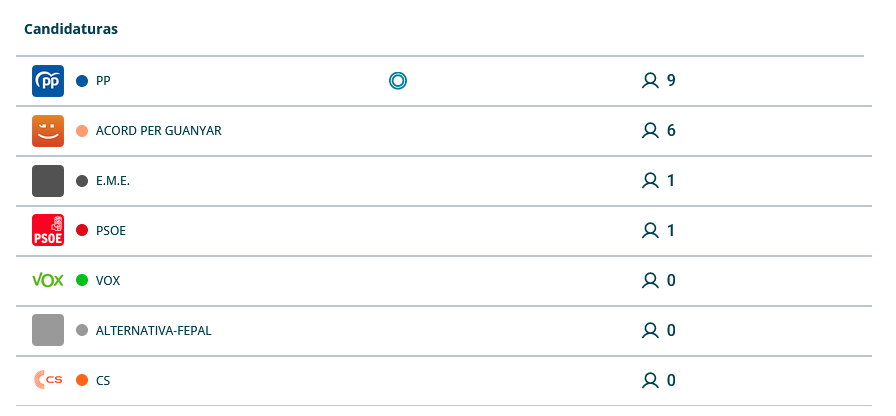Click the PSOE seat count of 1
The height and width of the screenshot is (416, 896).
tap(671, 231)
